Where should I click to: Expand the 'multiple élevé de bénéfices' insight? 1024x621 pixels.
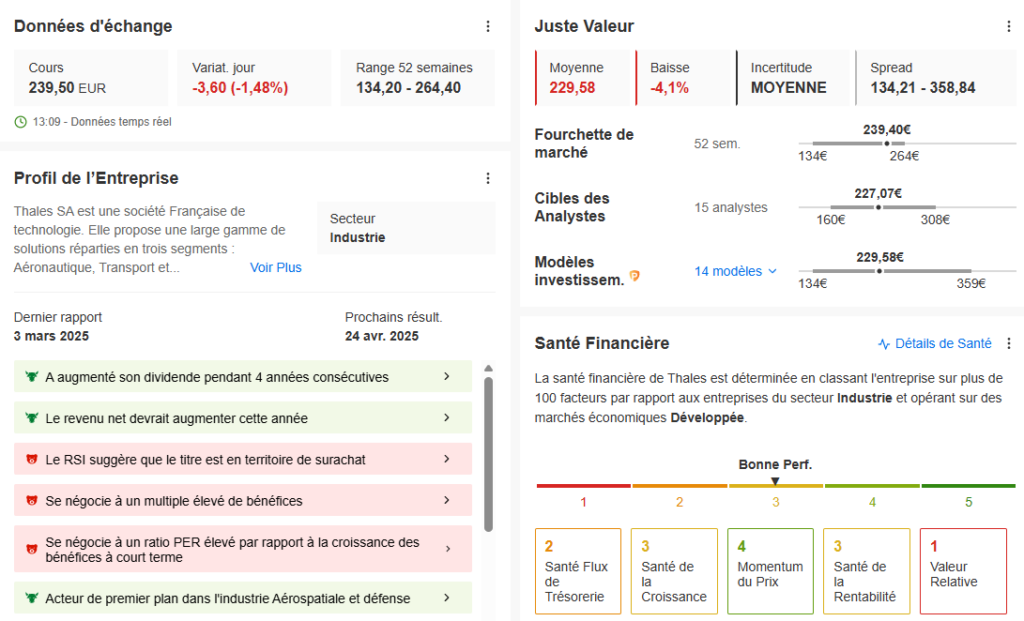click(446, 500)
